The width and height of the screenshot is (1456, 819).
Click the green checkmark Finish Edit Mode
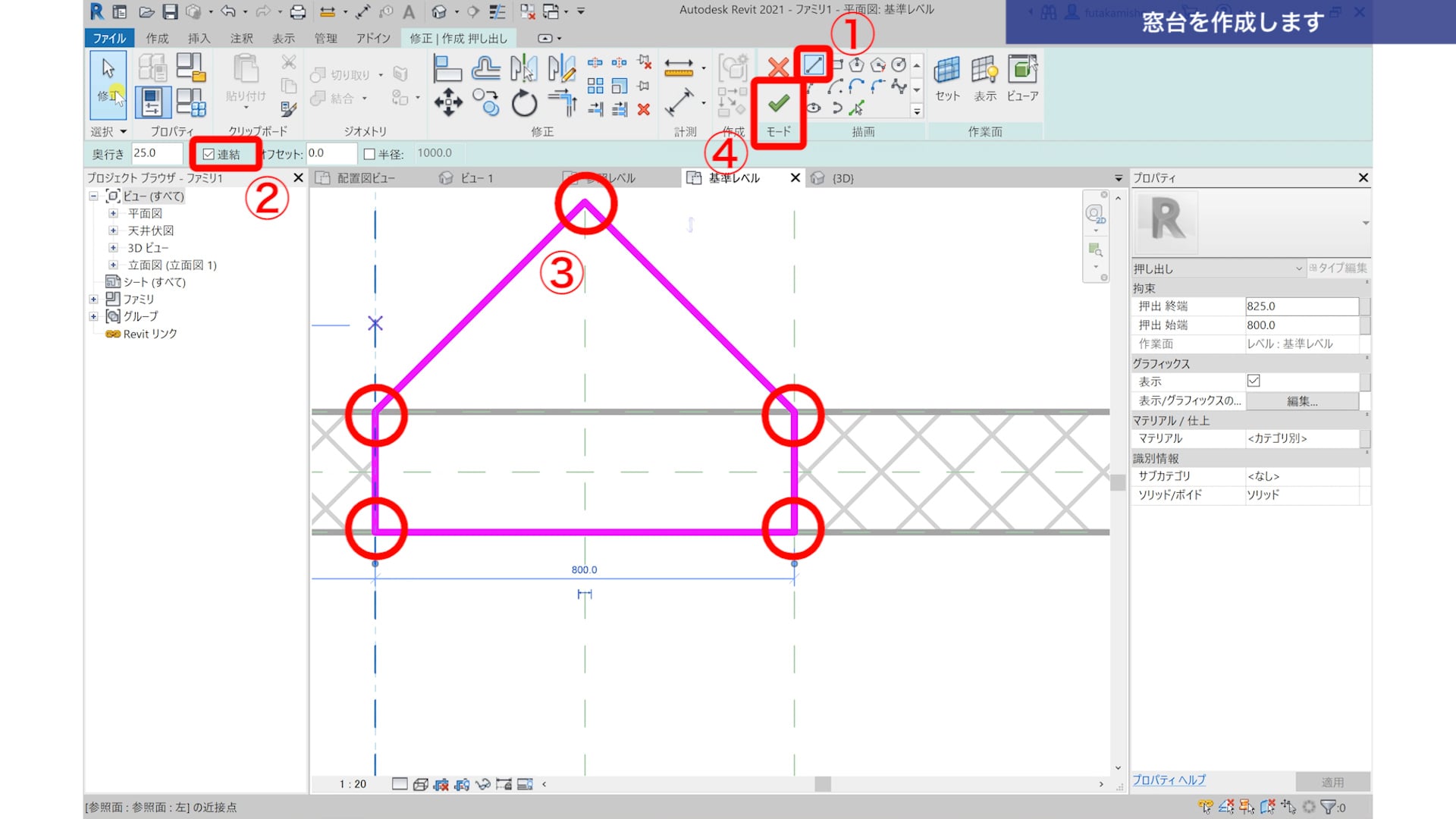[x=778, y=103]
